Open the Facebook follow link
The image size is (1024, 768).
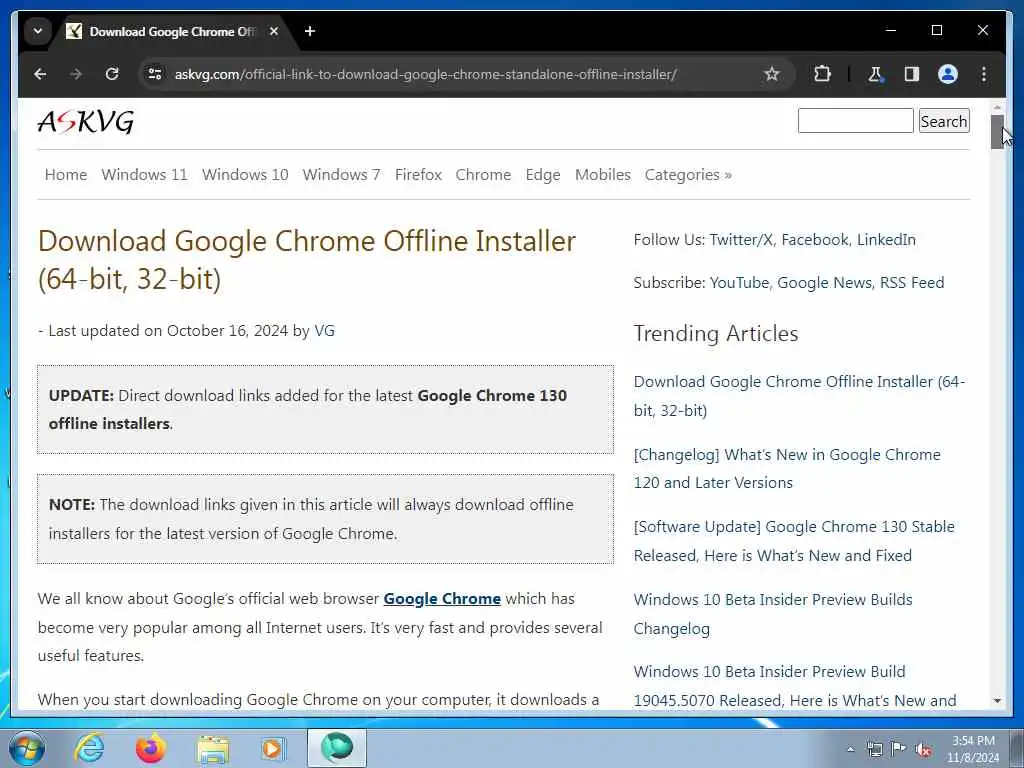[815, 240]
